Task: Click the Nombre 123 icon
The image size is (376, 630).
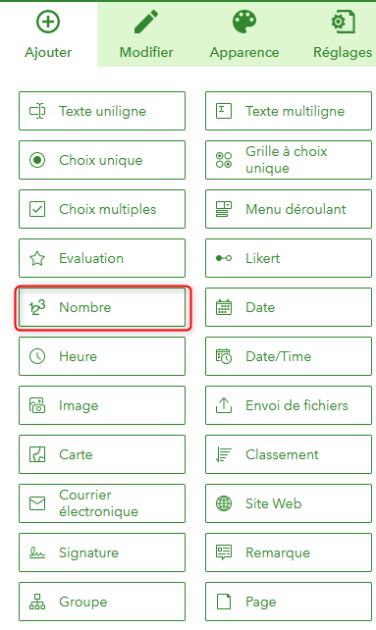Action: [37, 307]
